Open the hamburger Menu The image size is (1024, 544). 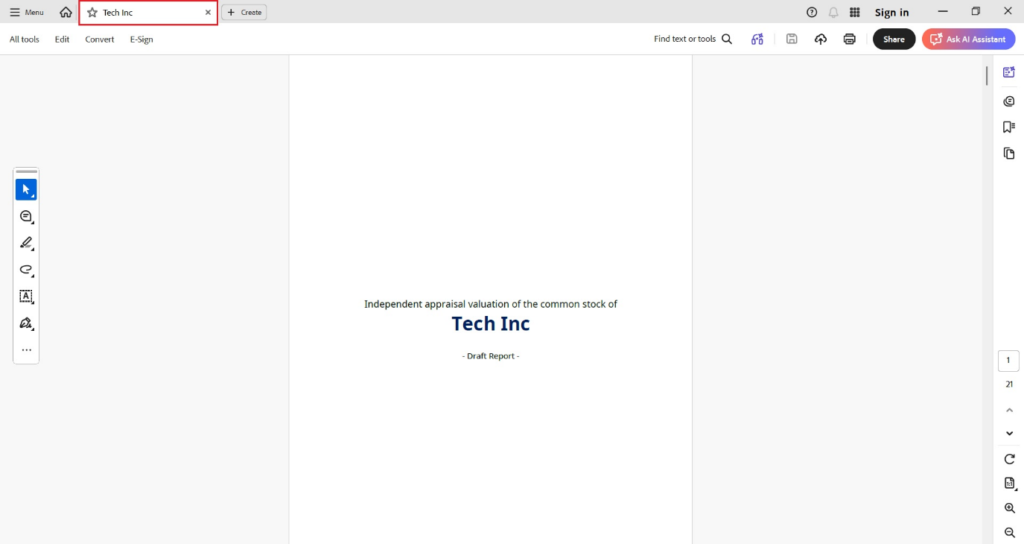point(26,12)
